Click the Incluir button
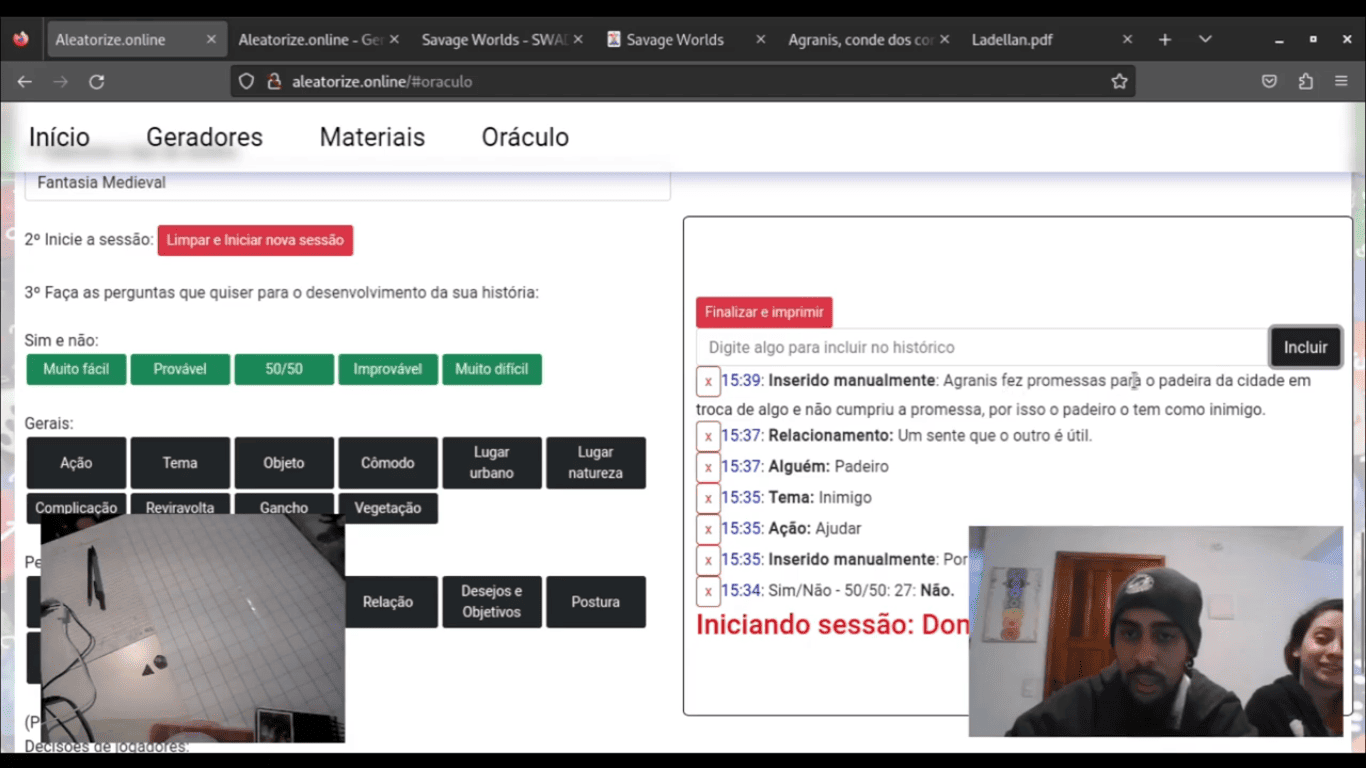Viewport: 1366px width, 768px height. [x=1305, y=347]
